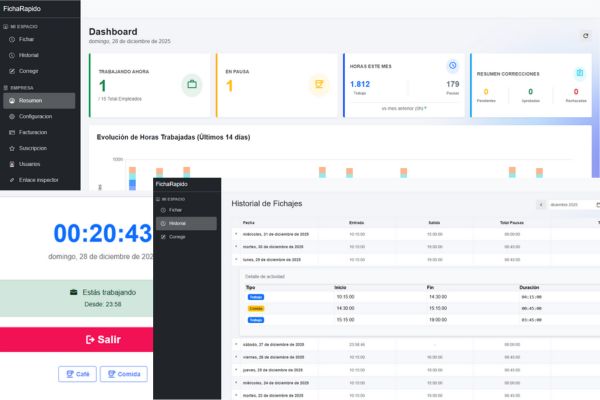Collapse the lunes 29 de diciembre row
Screen dimensions: 600x400
coord(236,259)
